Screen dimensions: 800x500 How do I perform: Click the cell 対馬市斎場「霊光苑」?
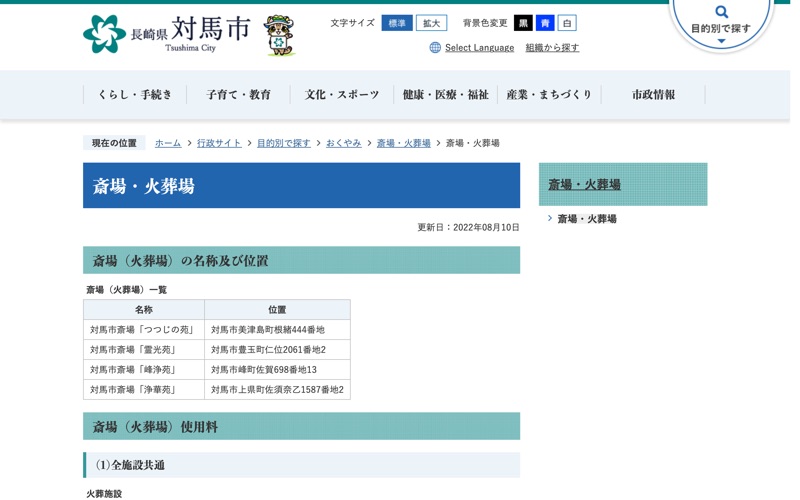(x=144, y=349)
